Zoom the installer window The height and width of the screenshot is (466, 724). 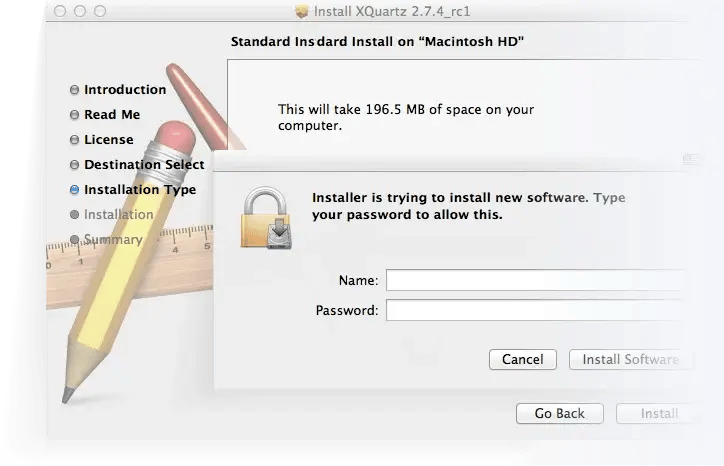pyautogui.click(x=100, y=11)
